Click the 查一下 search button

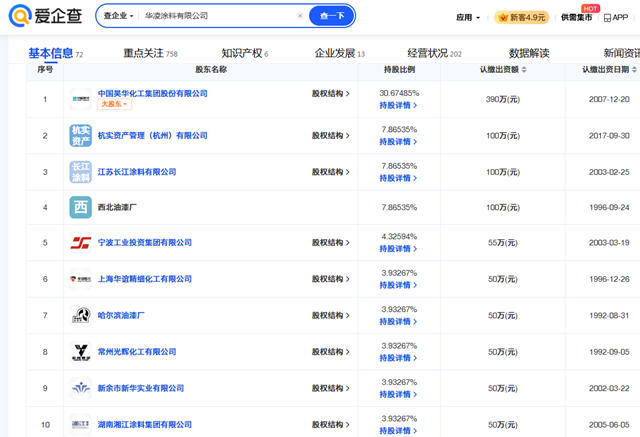332,16
